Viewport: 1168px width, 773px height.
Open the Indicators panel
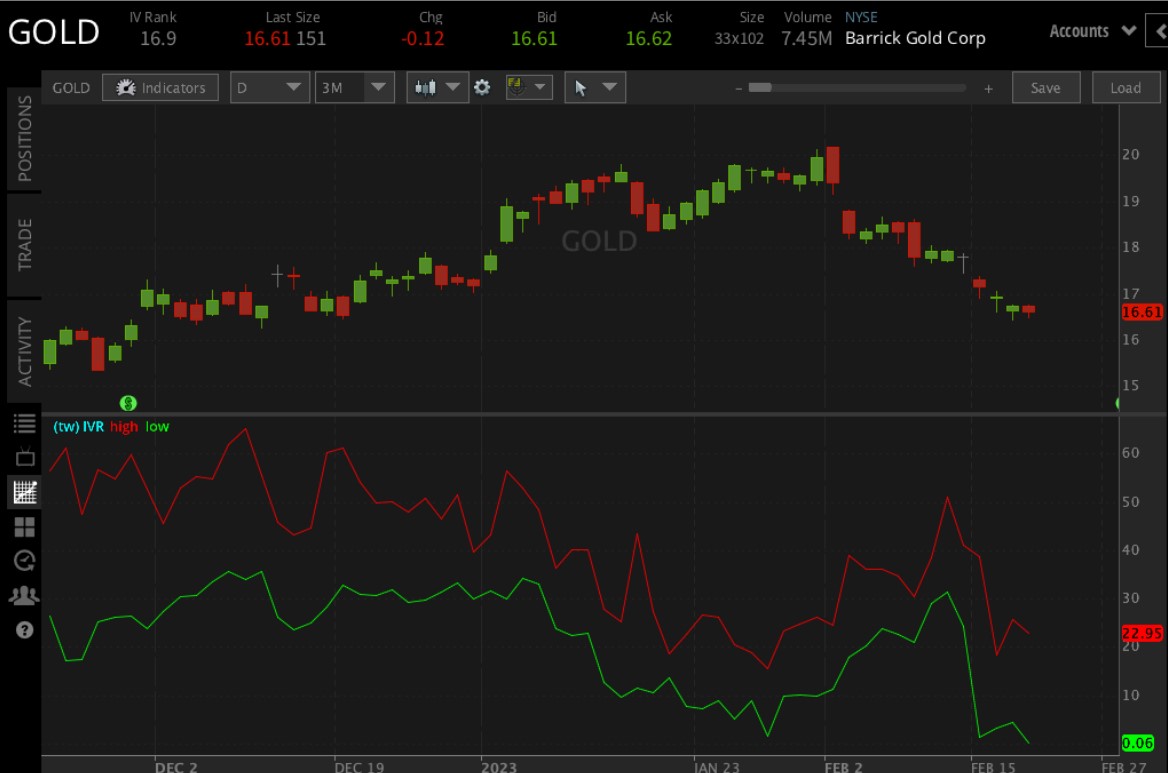coord(160,87)
